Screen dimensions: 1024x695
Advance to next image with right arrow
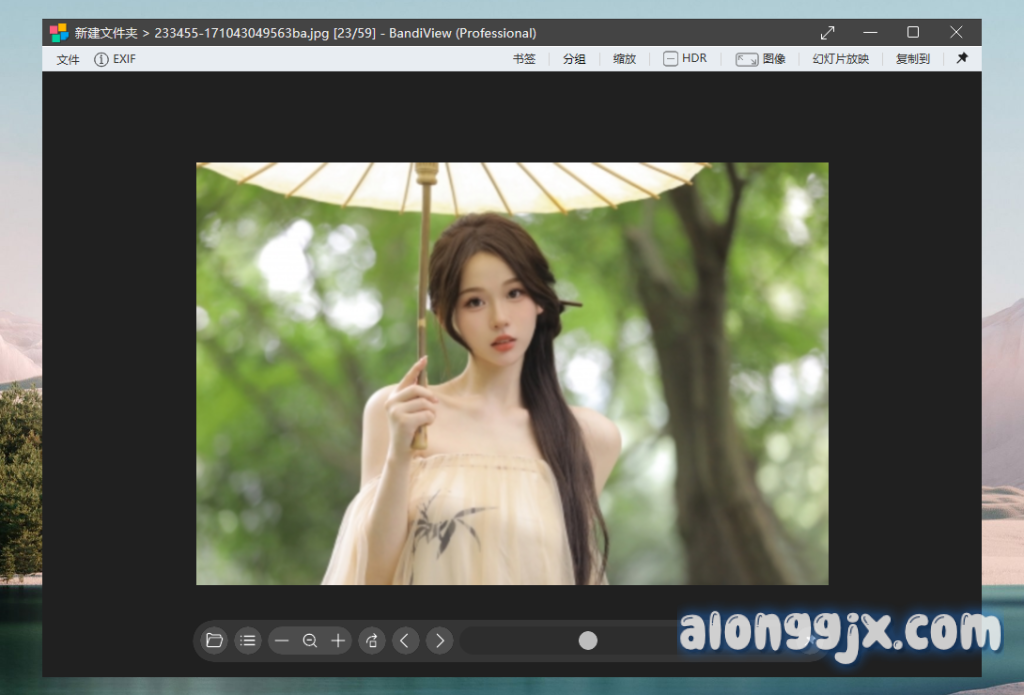pos(439,640)
